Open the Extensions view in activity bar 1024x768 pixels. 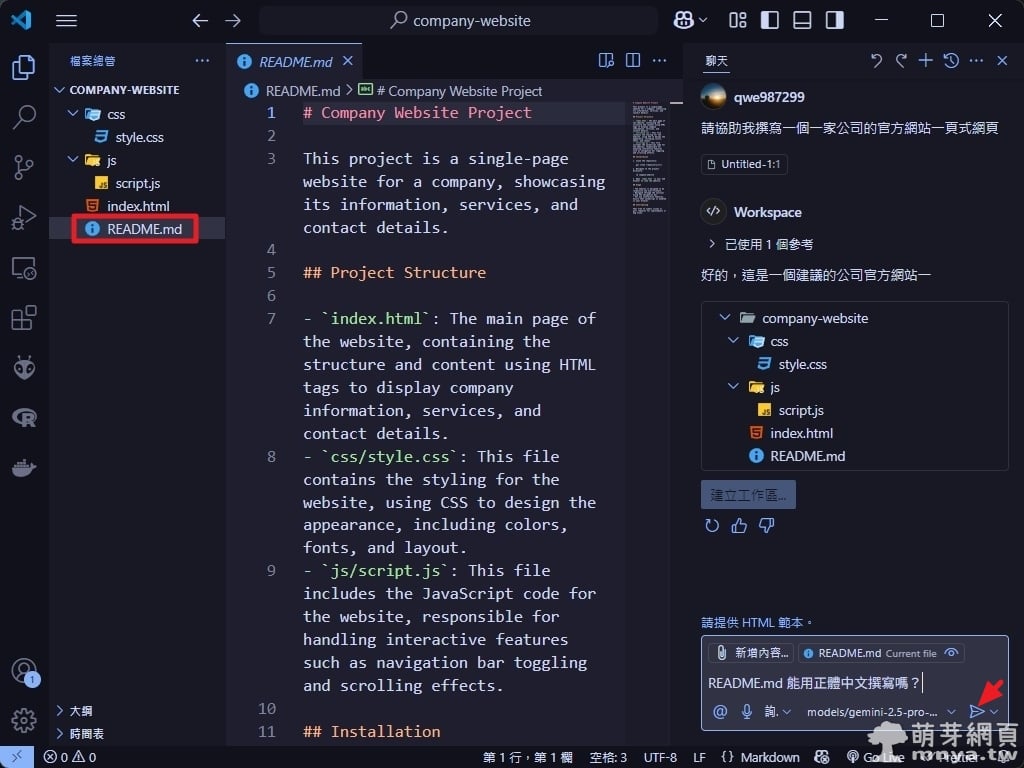[x=24, y=318]
